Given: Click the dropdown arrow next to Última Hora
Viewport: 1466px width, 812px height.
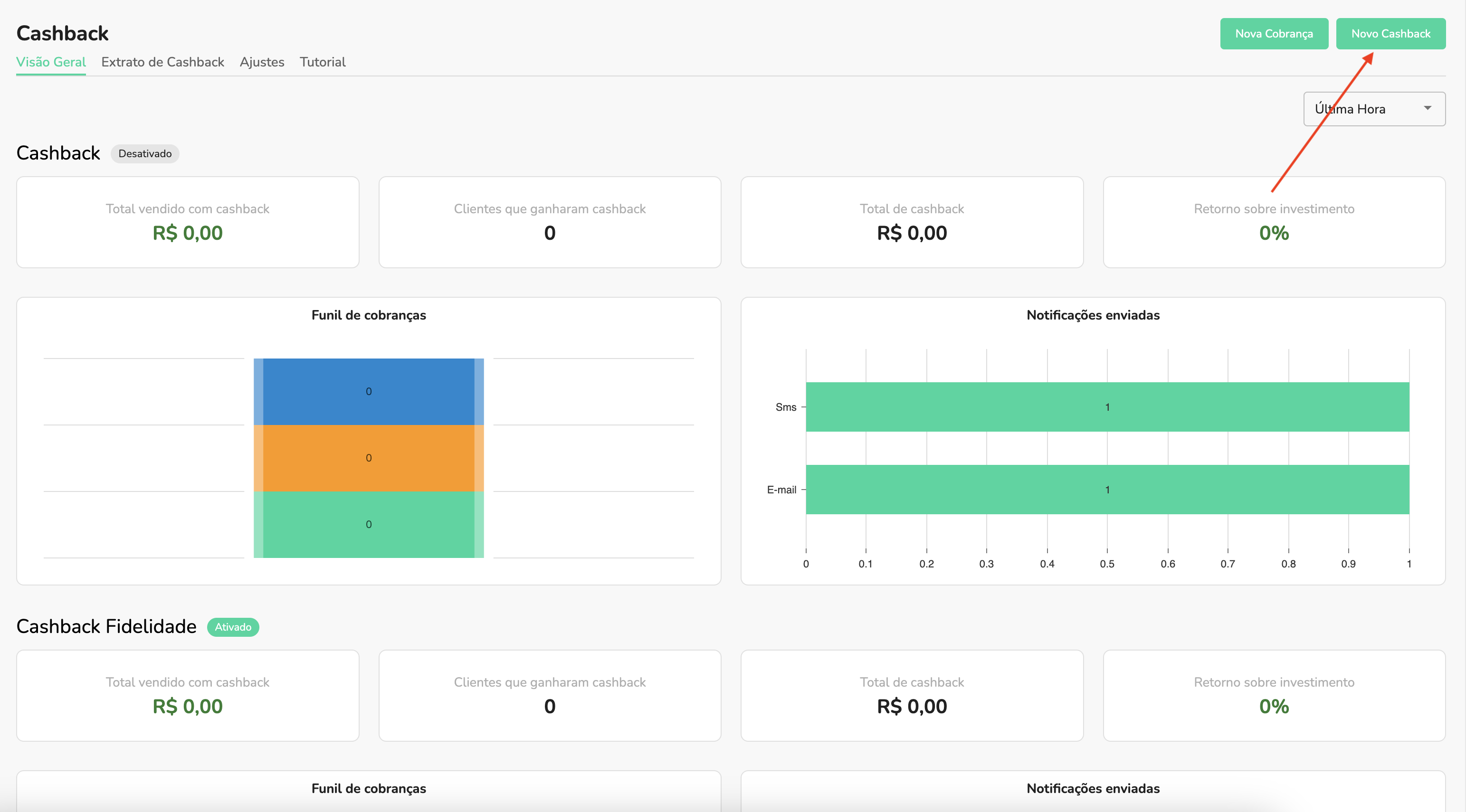Looking at the screenshot, I should point(1428,108).
